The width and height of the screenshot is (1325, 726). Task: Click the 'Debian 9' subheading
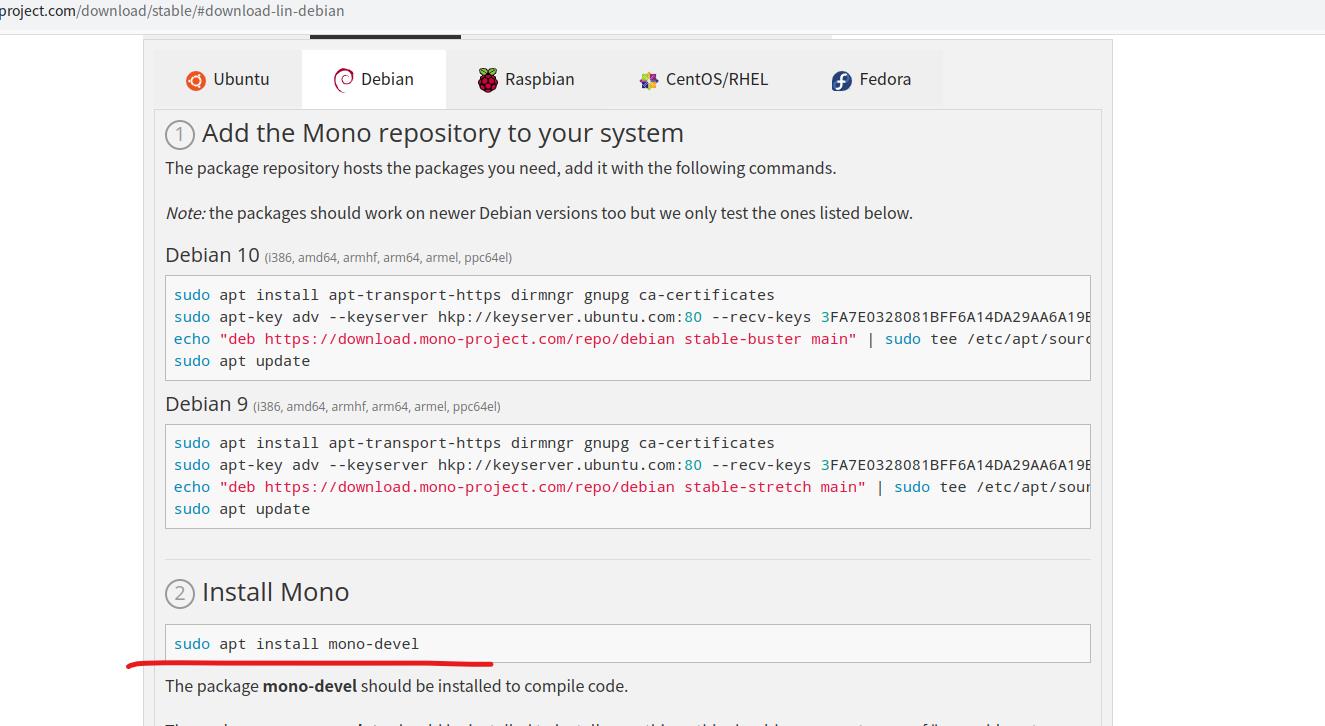(x=207, y=404)
